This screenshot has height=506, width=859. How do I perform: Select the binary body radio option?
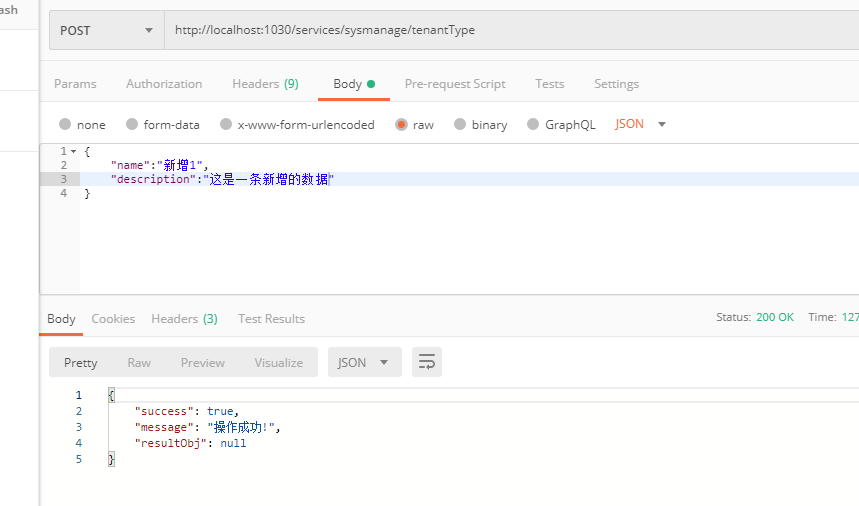point(460,125)
